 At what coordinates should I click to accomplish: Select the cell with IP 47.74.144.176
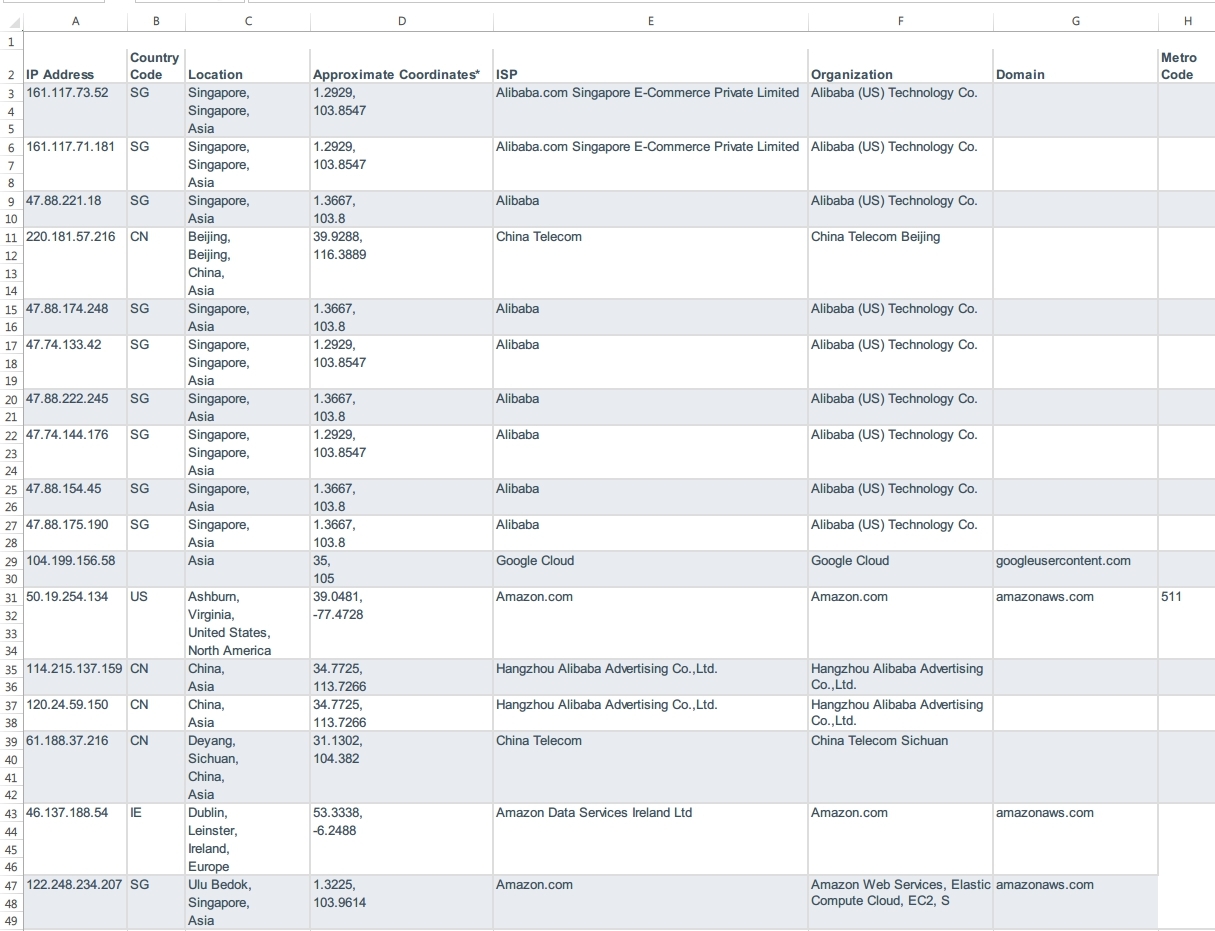pos(75,452)
